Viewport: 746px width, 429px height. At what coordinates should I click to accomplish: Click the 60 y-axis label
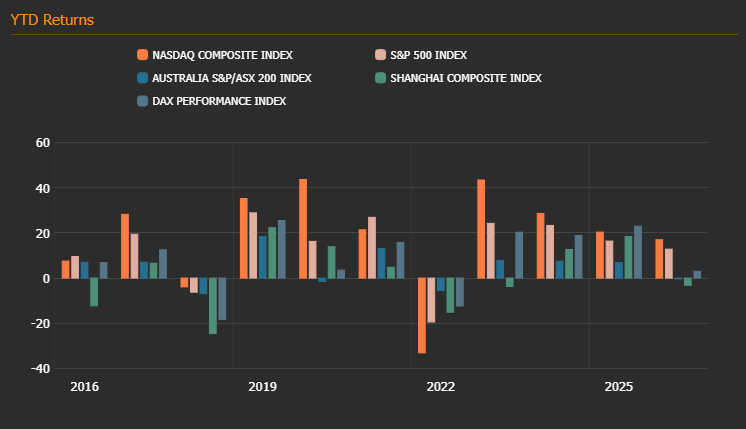(x=43, y=143)
